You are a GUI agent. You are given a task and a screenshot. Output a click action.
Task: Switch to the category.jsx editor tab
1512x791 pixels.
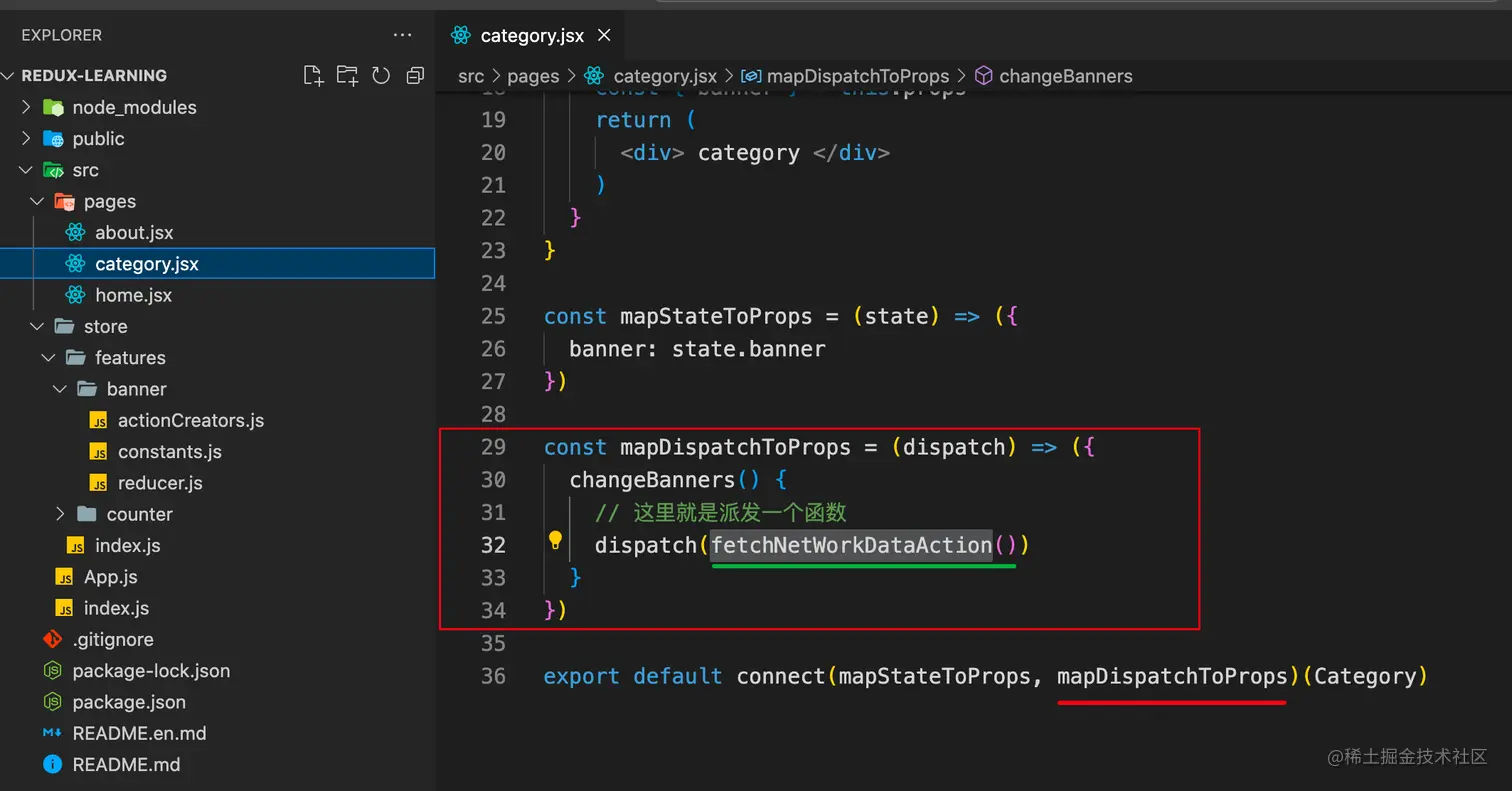[x=530, y=36]
